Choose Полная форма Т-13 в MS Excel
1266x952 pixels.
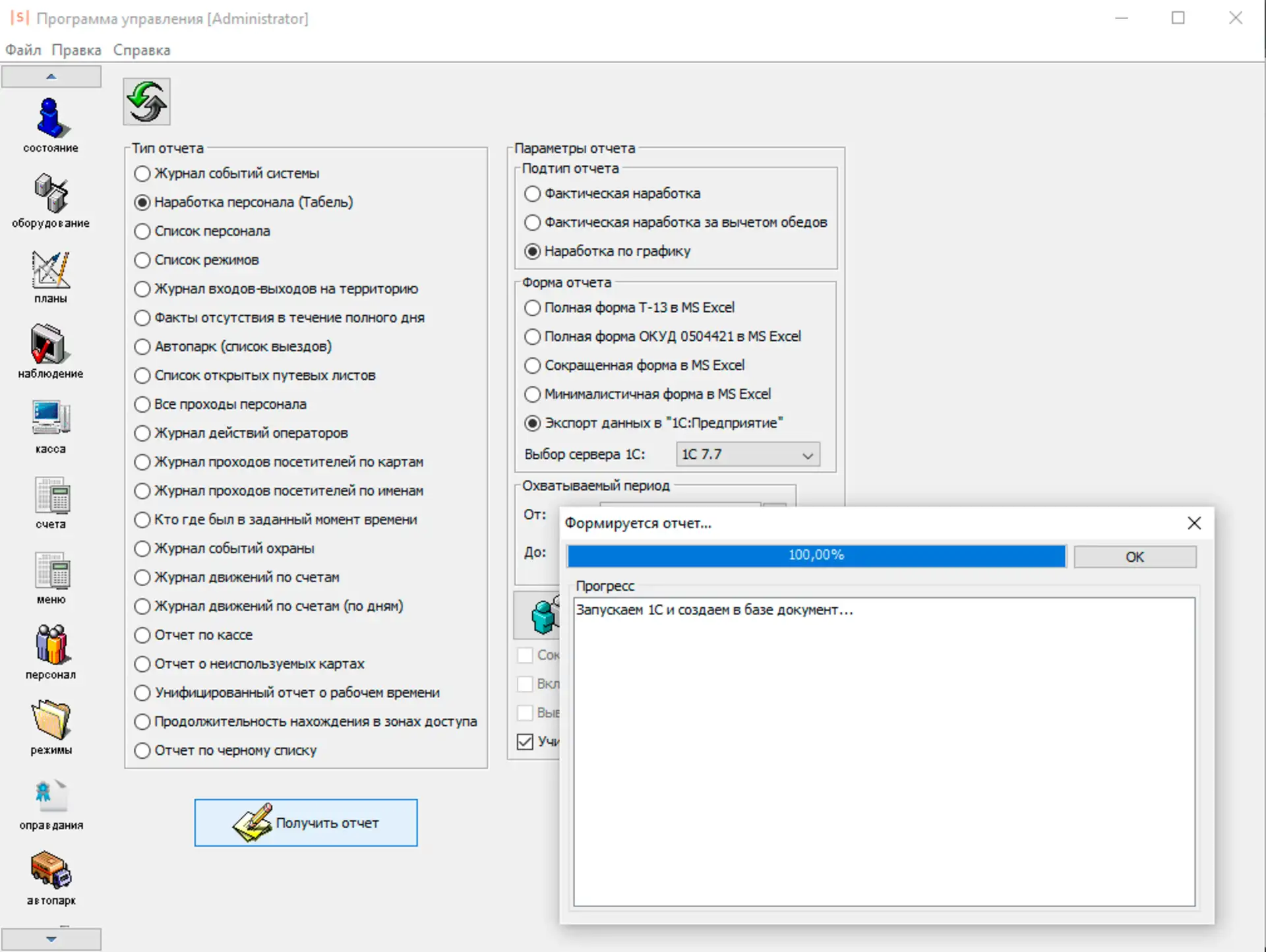click(532, 308)
